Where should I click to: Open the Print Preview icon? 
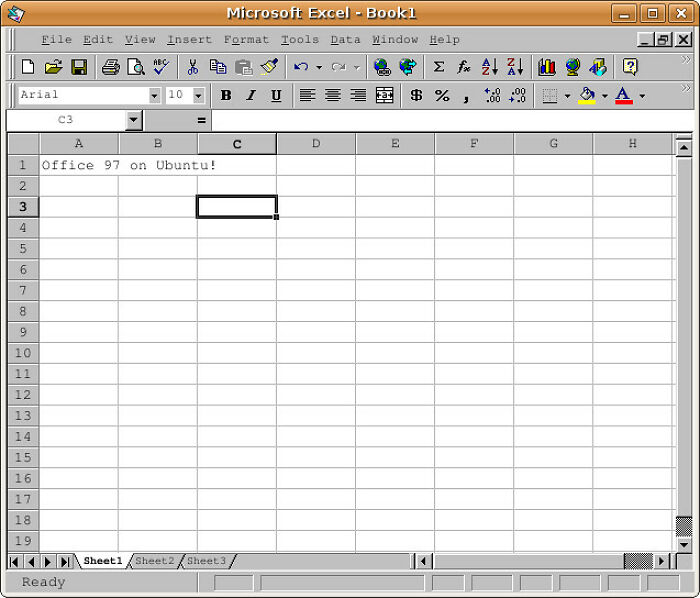click(x=135, y=67)
